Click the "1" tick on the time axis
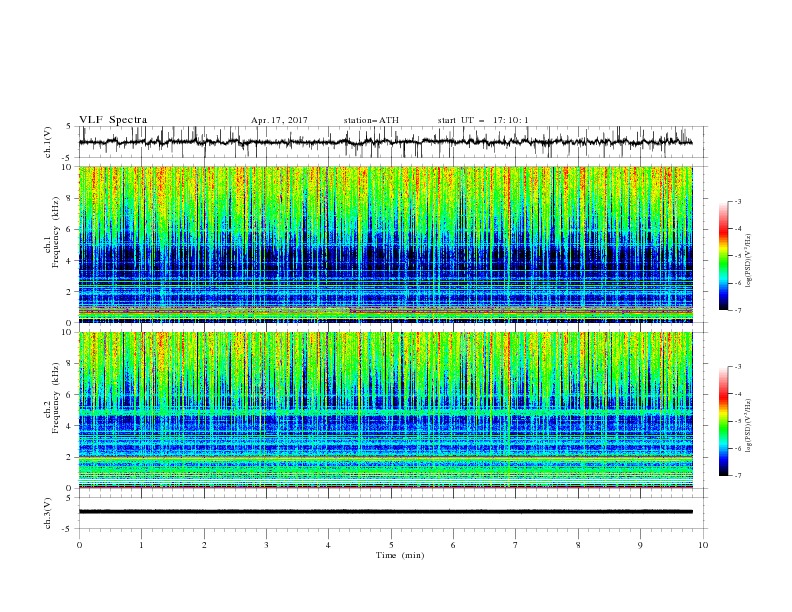This screenshot has height=612, width=792. [x=141, y=545]
